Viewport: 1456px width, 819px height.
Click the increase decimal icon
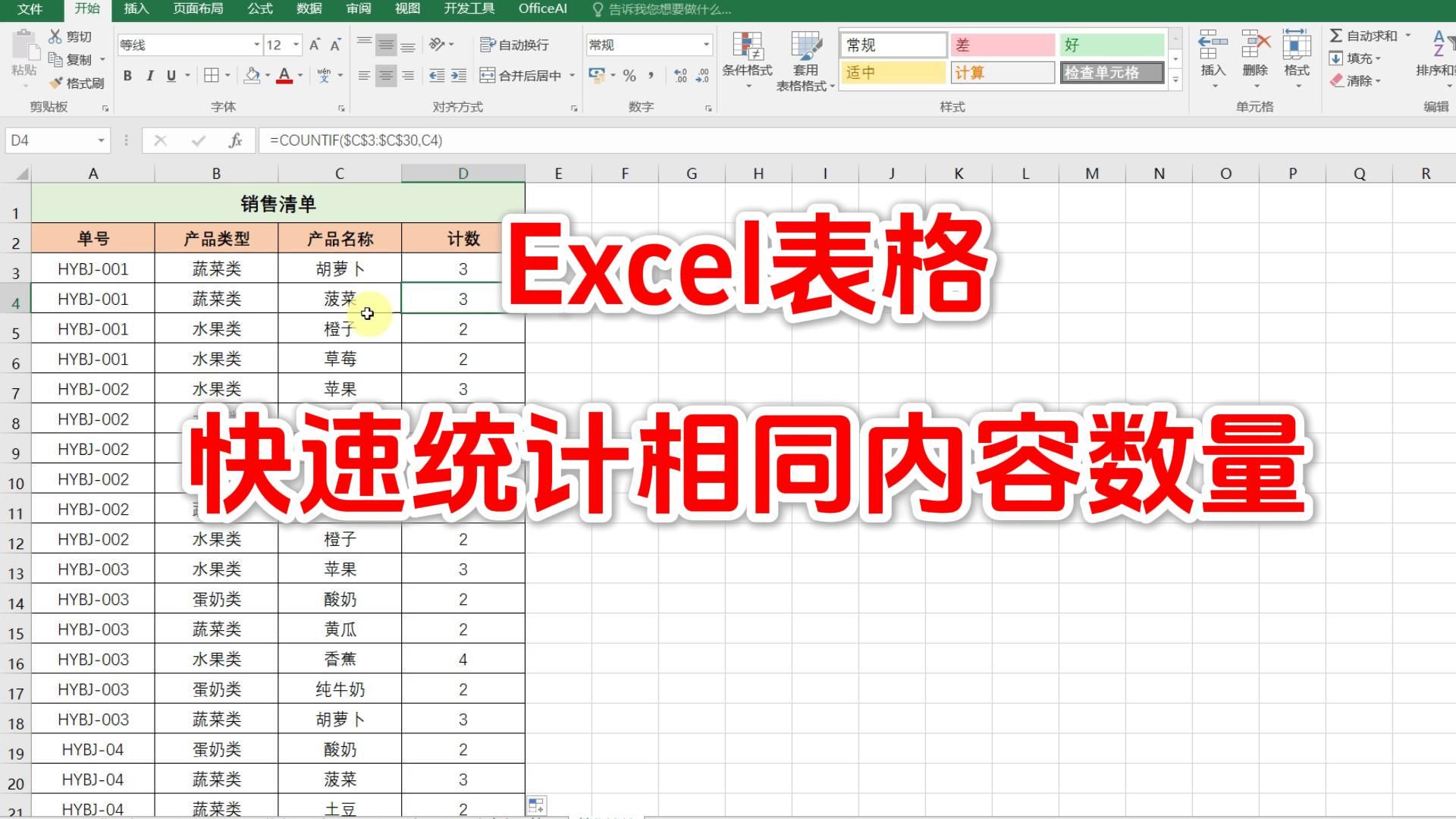point(680,75)
